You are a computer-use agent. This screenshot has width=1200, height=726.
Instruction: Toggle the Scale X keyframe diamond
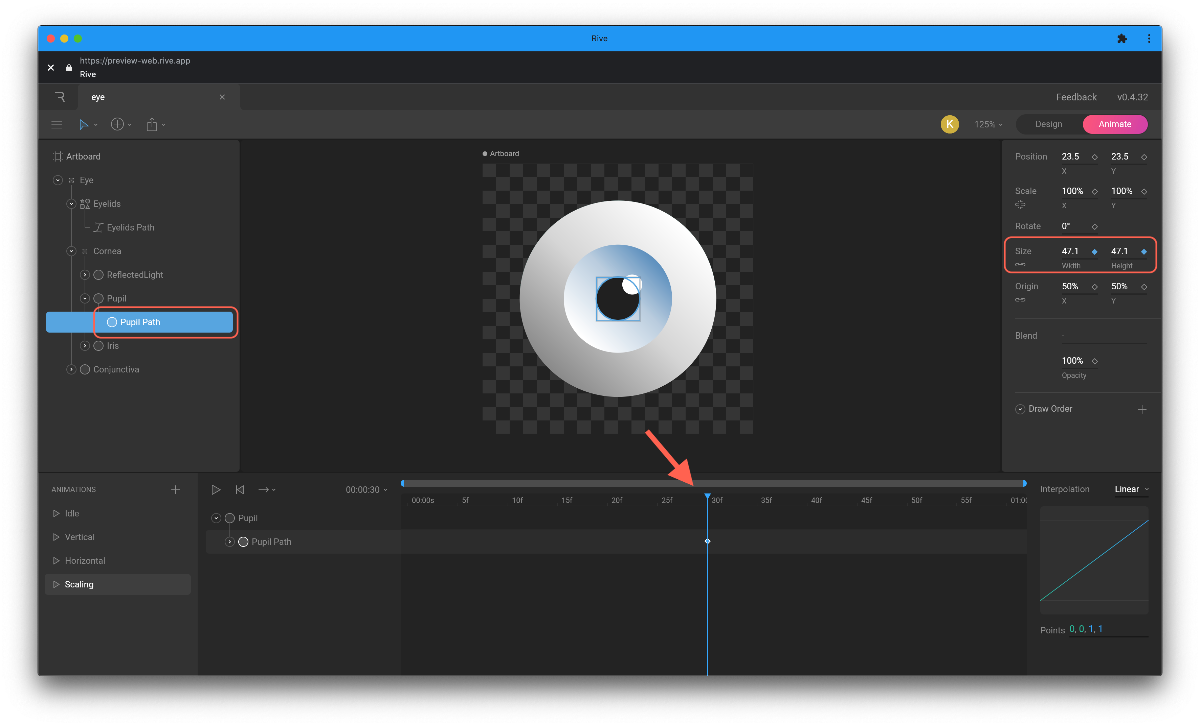pyautogui.click(x=1094, y=191)
